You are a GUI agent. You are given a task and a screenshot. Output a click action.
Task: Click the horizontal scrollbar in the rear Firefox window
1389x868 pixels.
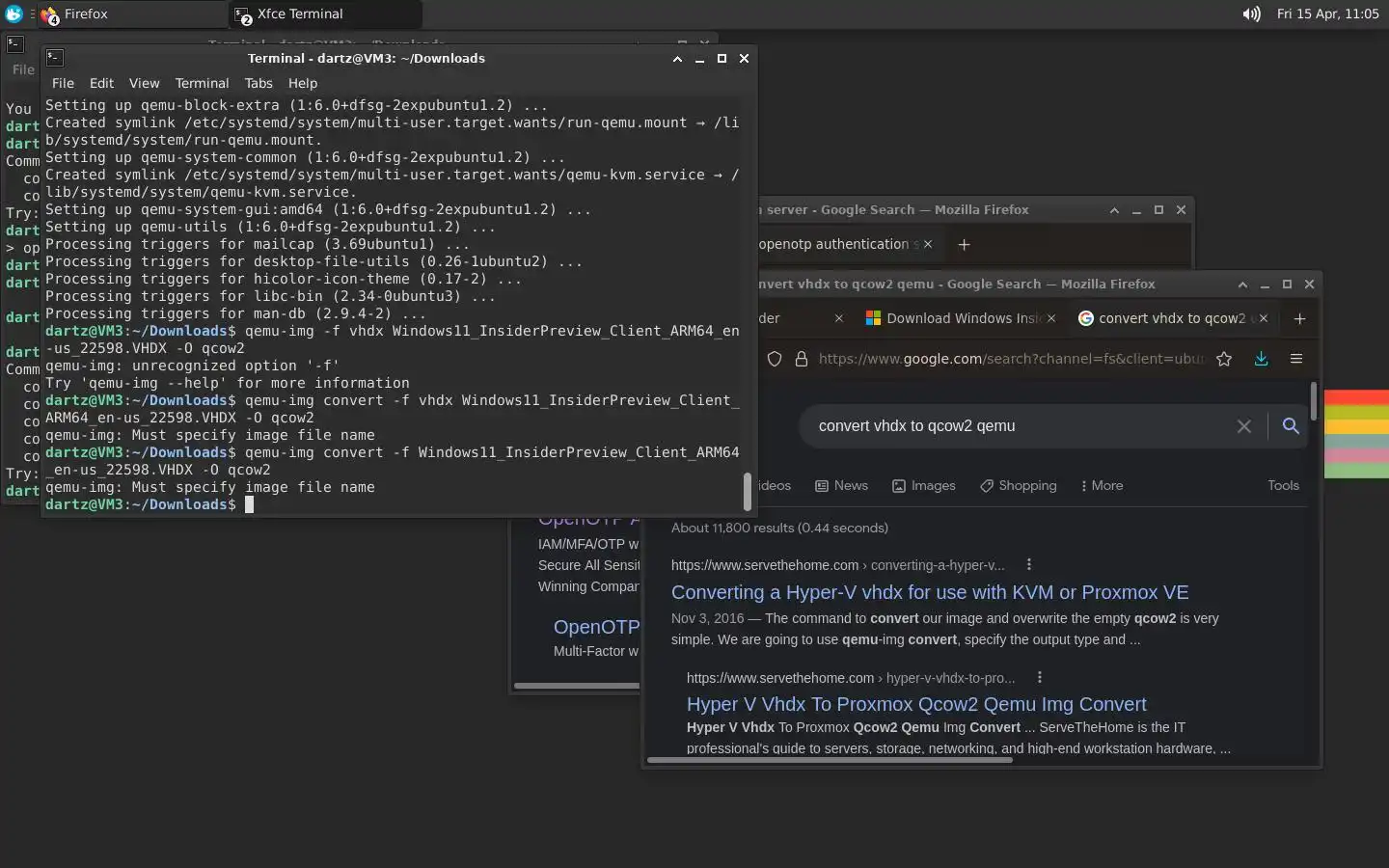(577, 686)
